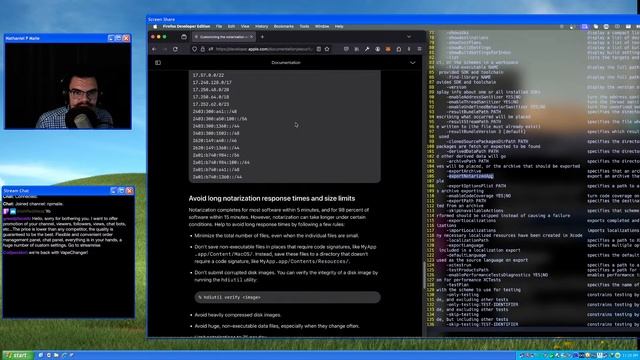Expand the Documentation header chevron

point(413,63)
